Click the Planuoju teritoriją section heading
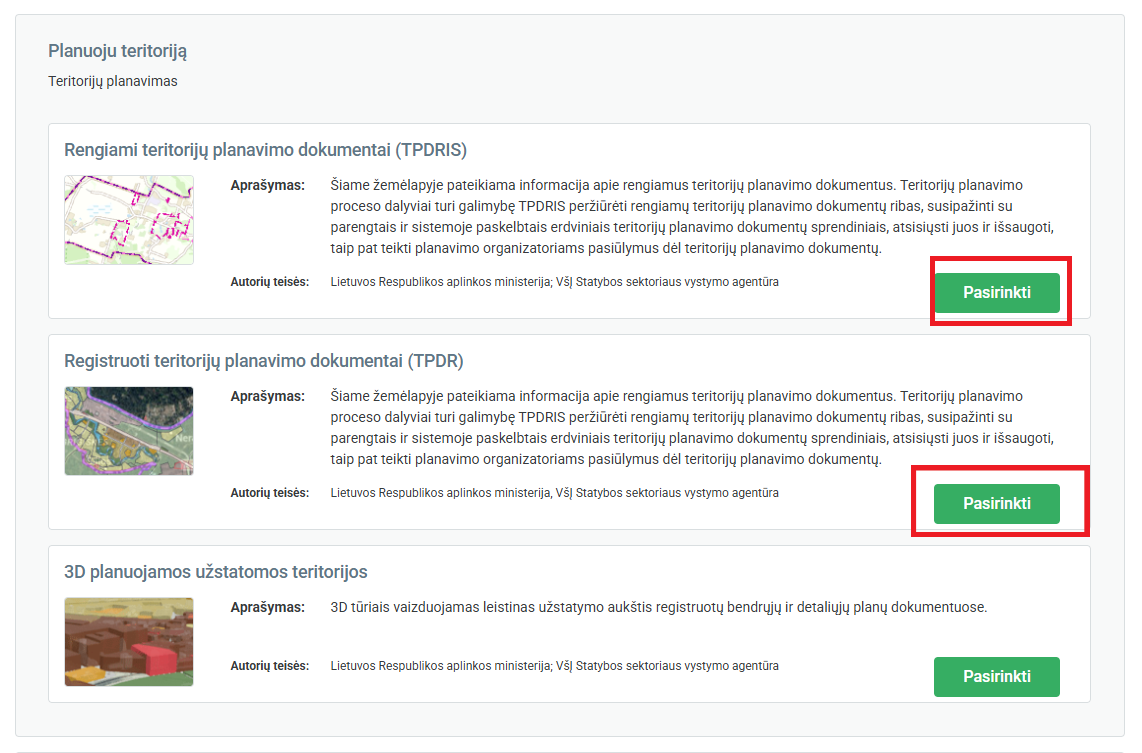This screenshot has height=753, width=1142. (117, 50)
